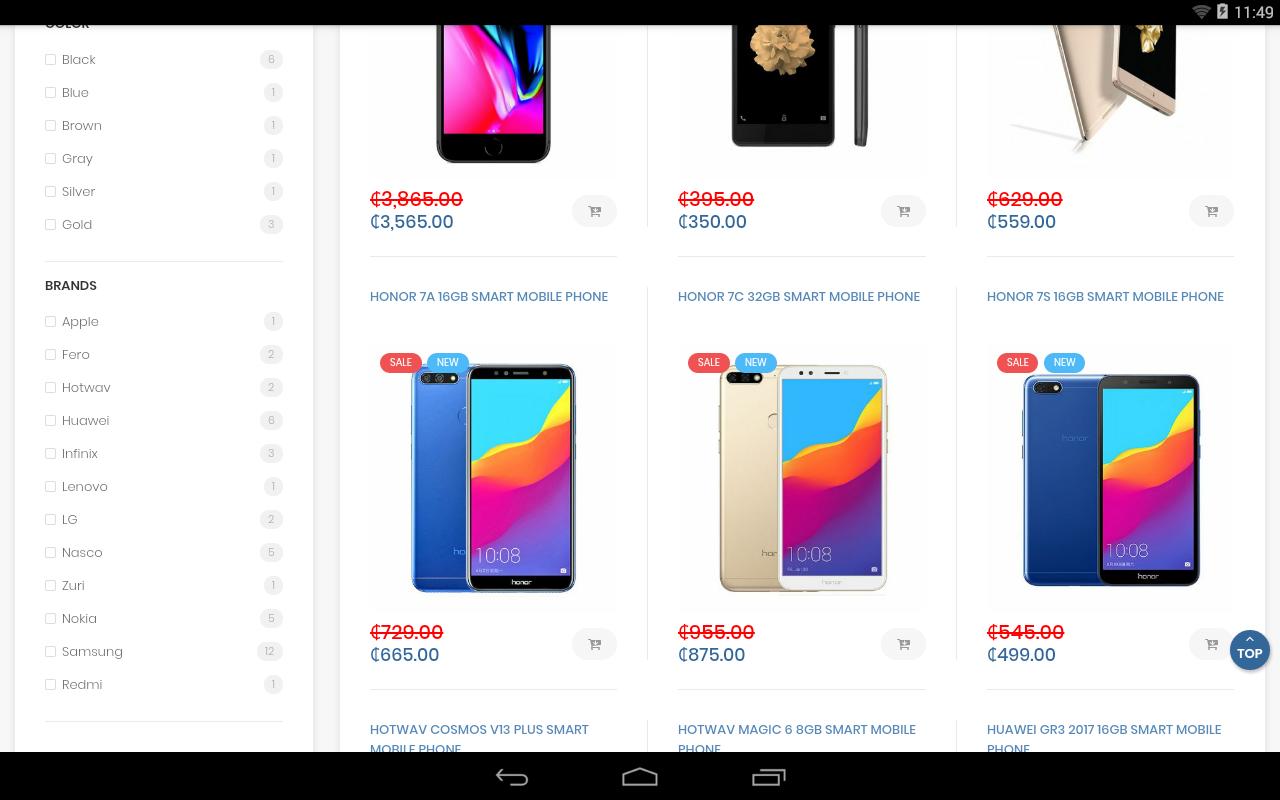This screenshot has height=800, width=1280.
Task: Open Hotwav Cosmos V13 Plus product link
Action: point(479,738)
